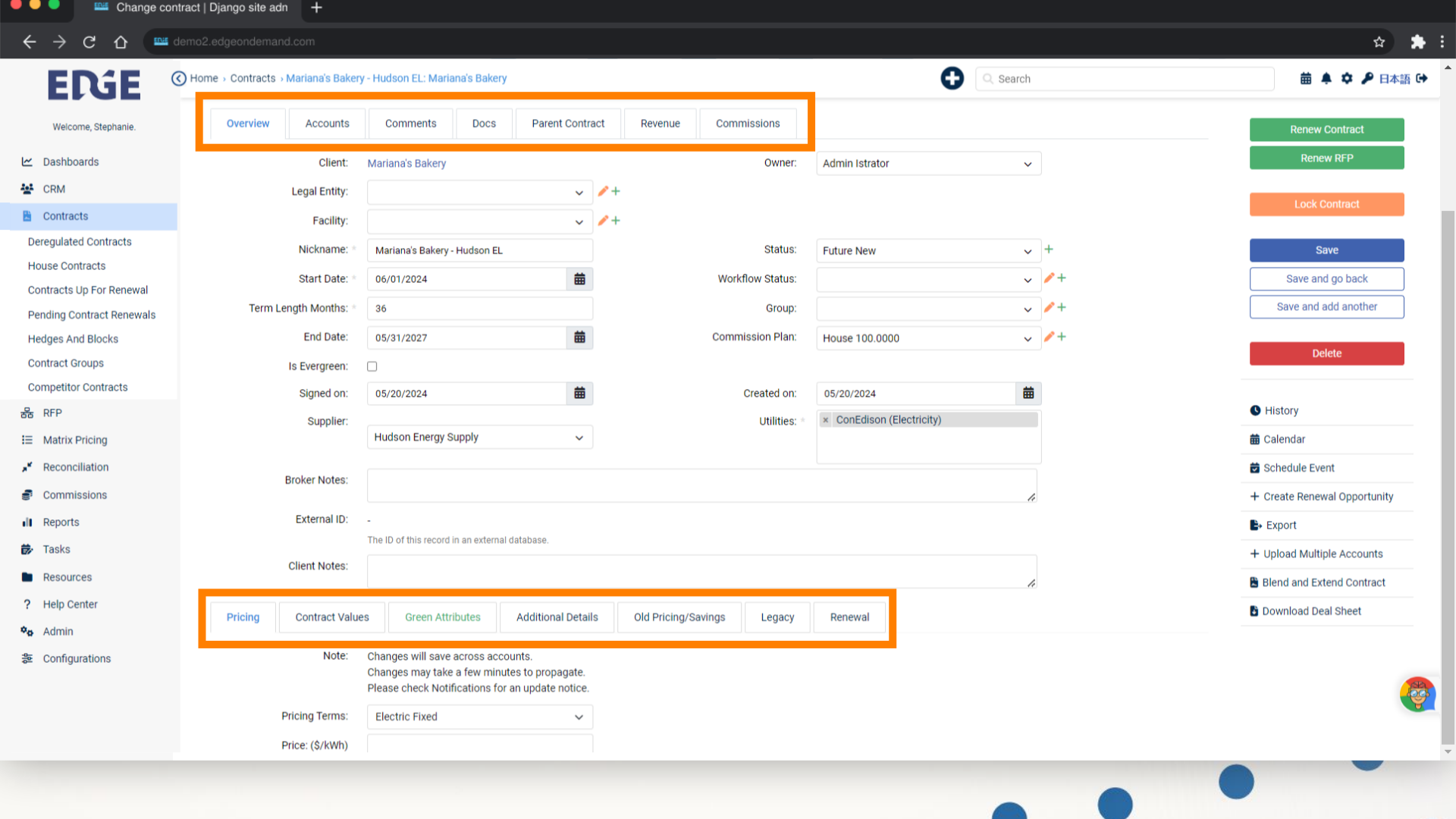Screen dimensions: 1456x819
Task: Open Mariana's Bakery client link
Action: click(406, 164)
